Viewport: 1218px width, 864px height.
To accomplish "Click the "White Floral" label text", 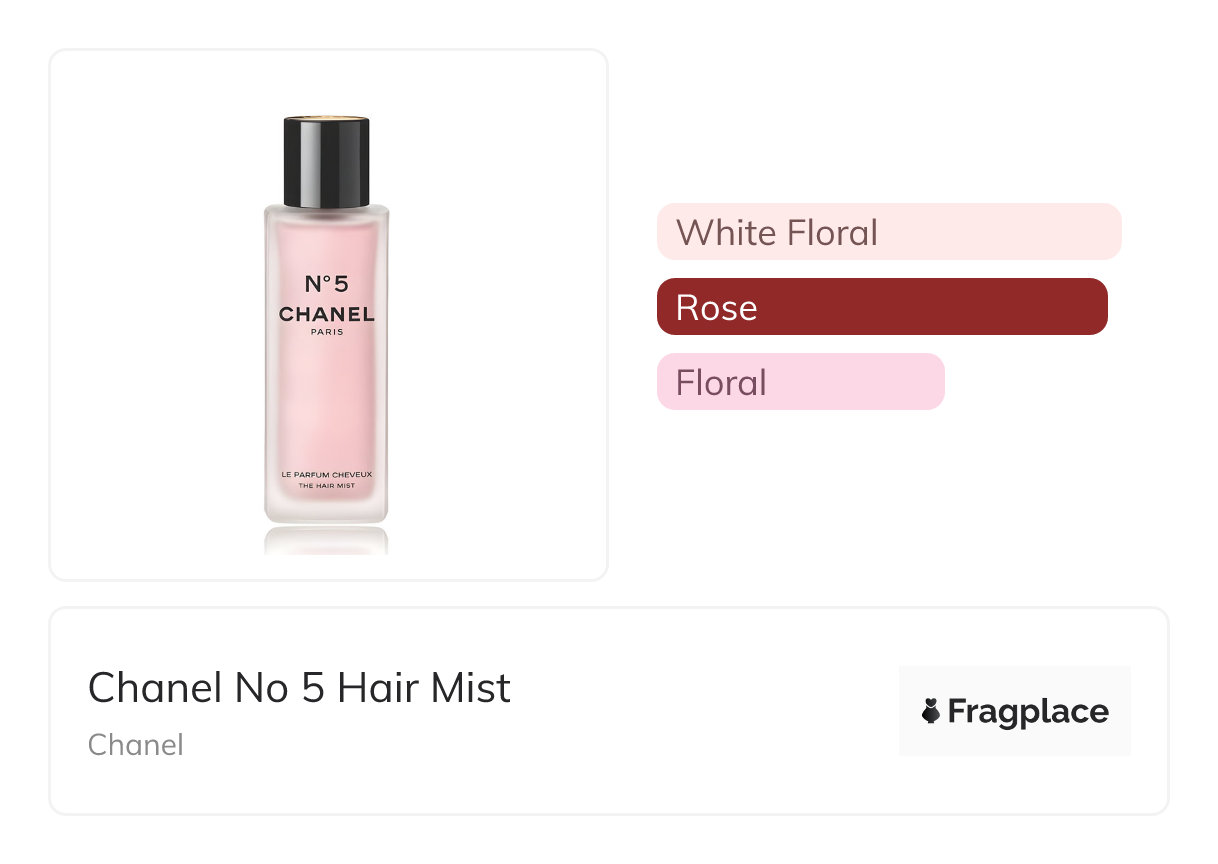I will 777,232.
